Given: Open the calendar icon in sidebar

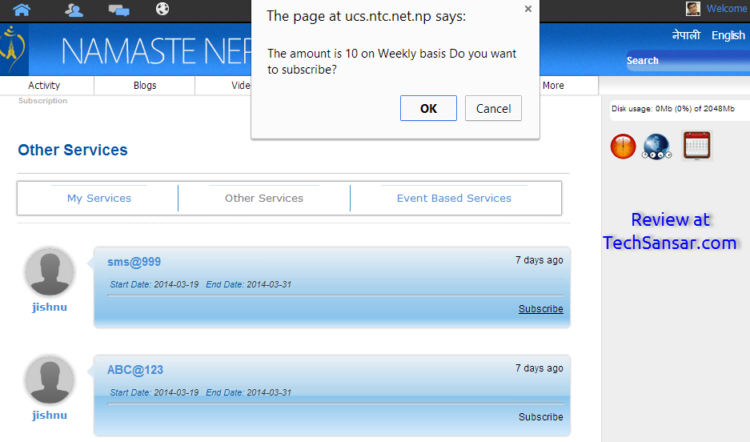Looking at the screenshot, I should 697,145.
